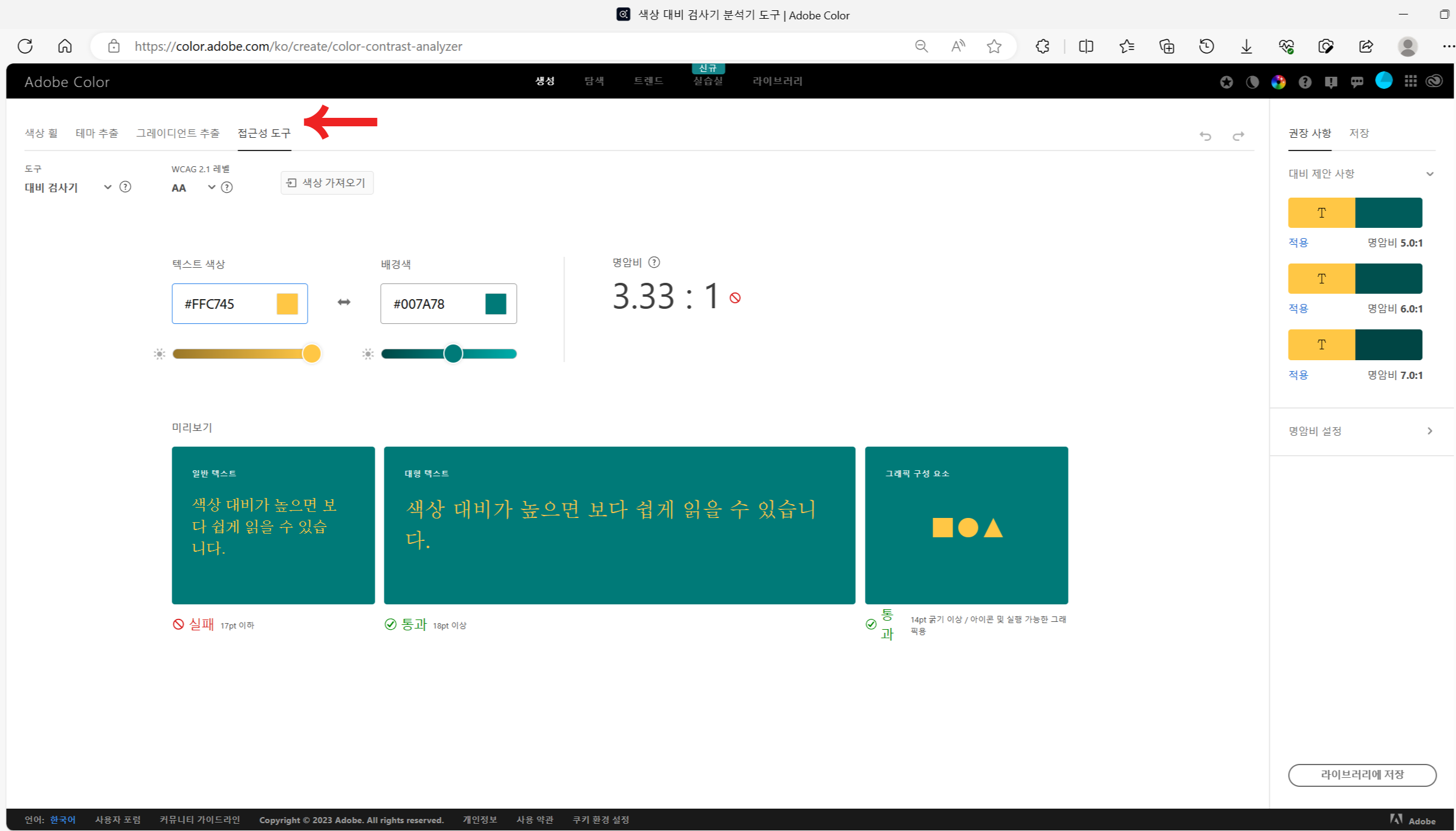Open the read aloud icon

[x=958, y=46]
